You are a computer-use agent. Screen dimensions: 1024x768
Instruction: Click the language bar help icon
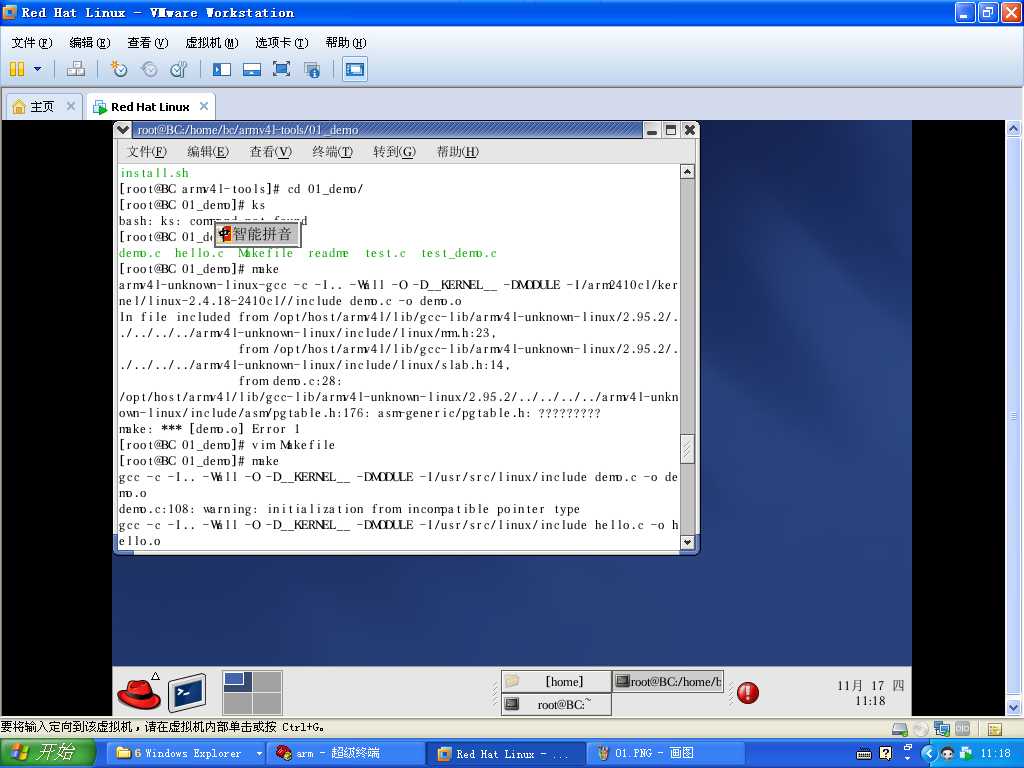pos(886,754)
